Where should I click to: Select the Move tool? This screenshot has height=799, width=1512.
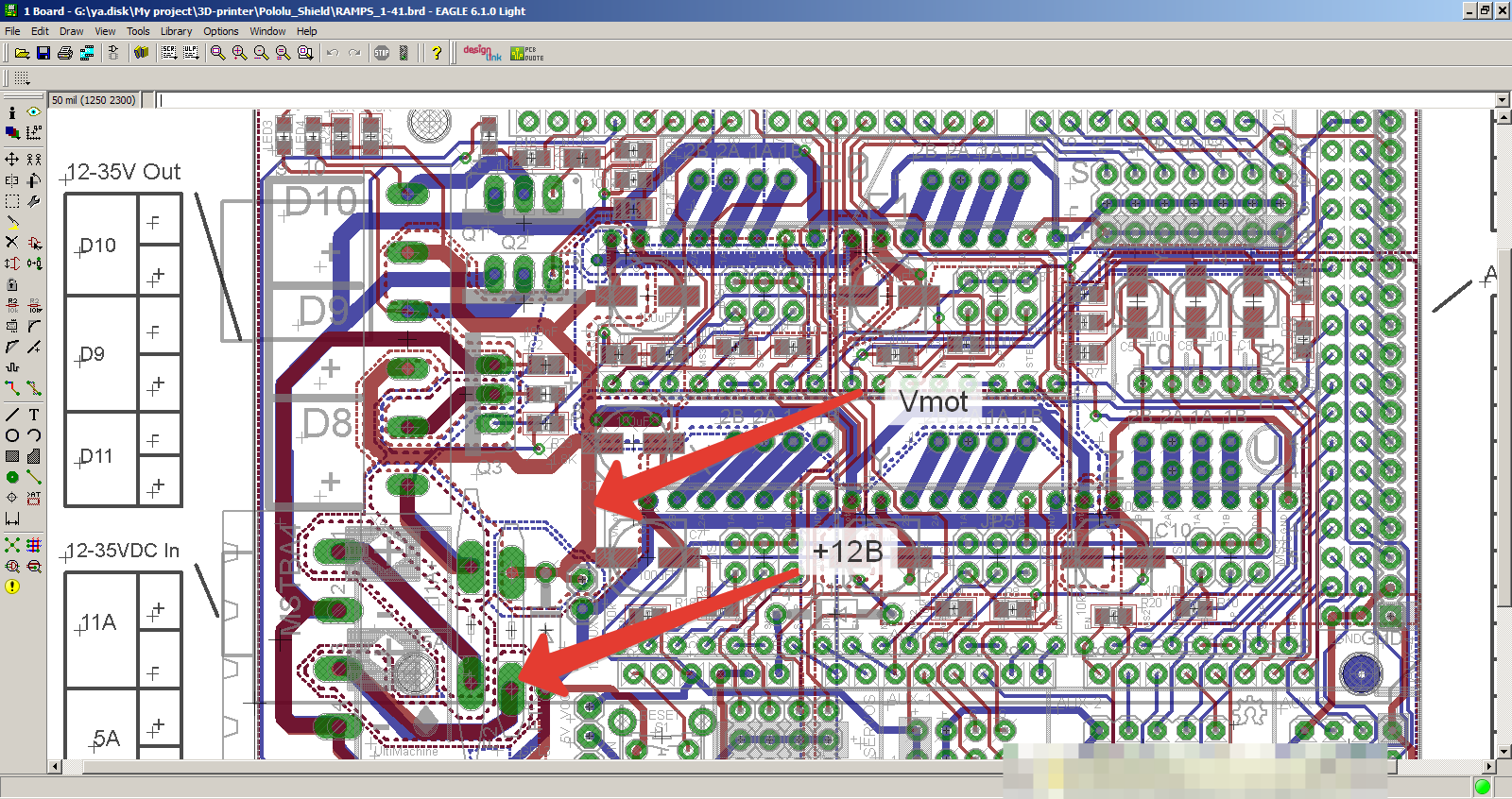tap(12, 160)
